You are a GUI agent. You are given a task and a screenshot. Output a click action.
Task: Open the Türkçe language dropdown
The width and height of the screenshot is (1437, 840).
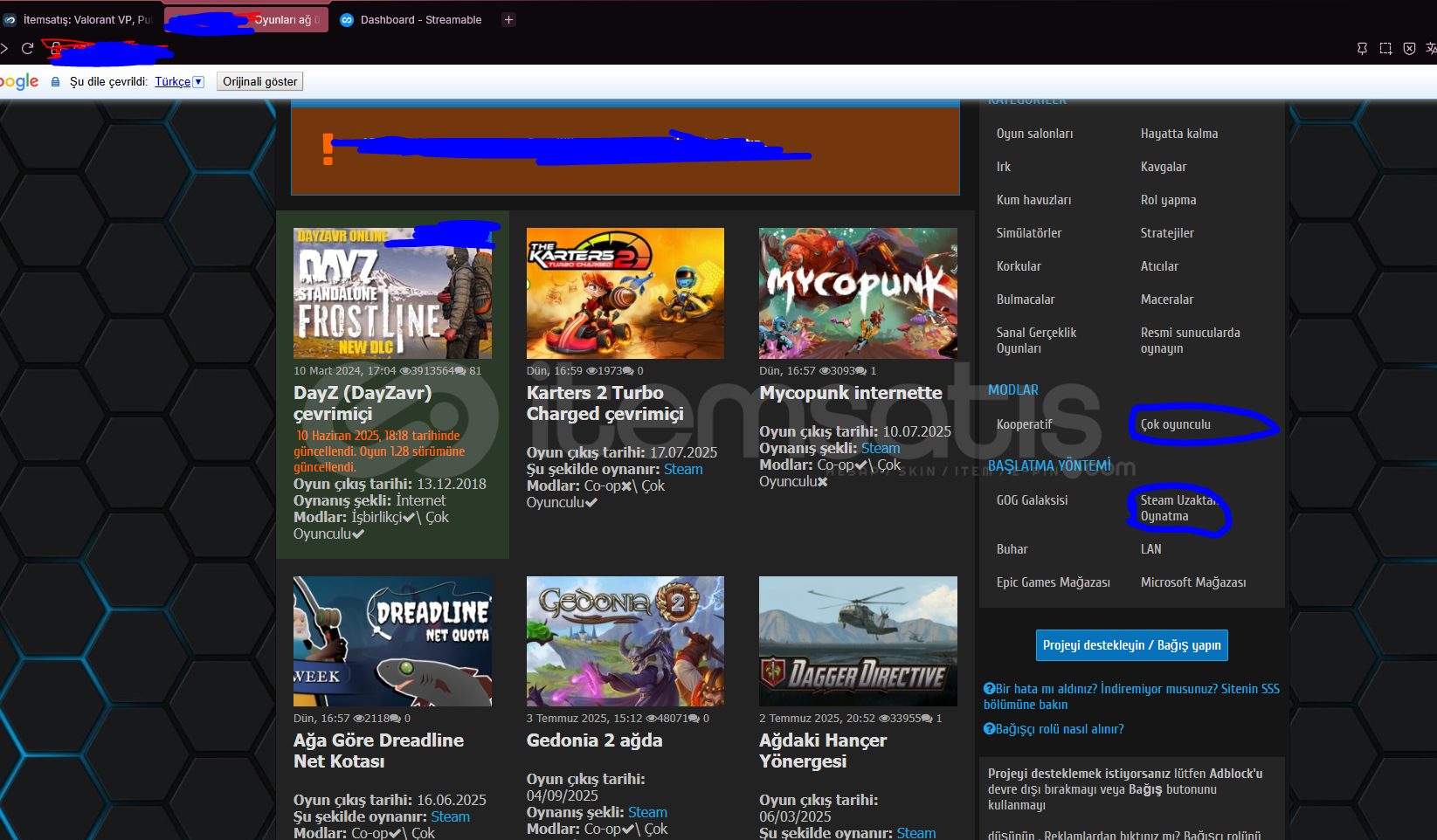coord(179,81)
